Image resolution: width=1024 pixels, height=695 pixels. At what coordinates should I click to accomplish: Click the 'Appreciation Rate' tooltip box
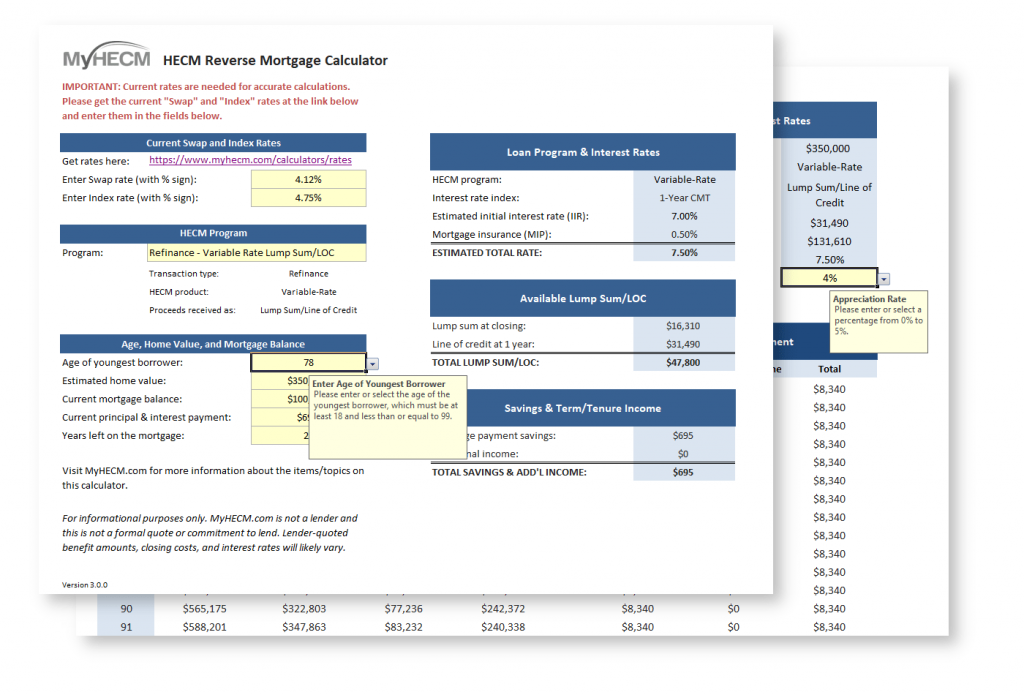878,321
